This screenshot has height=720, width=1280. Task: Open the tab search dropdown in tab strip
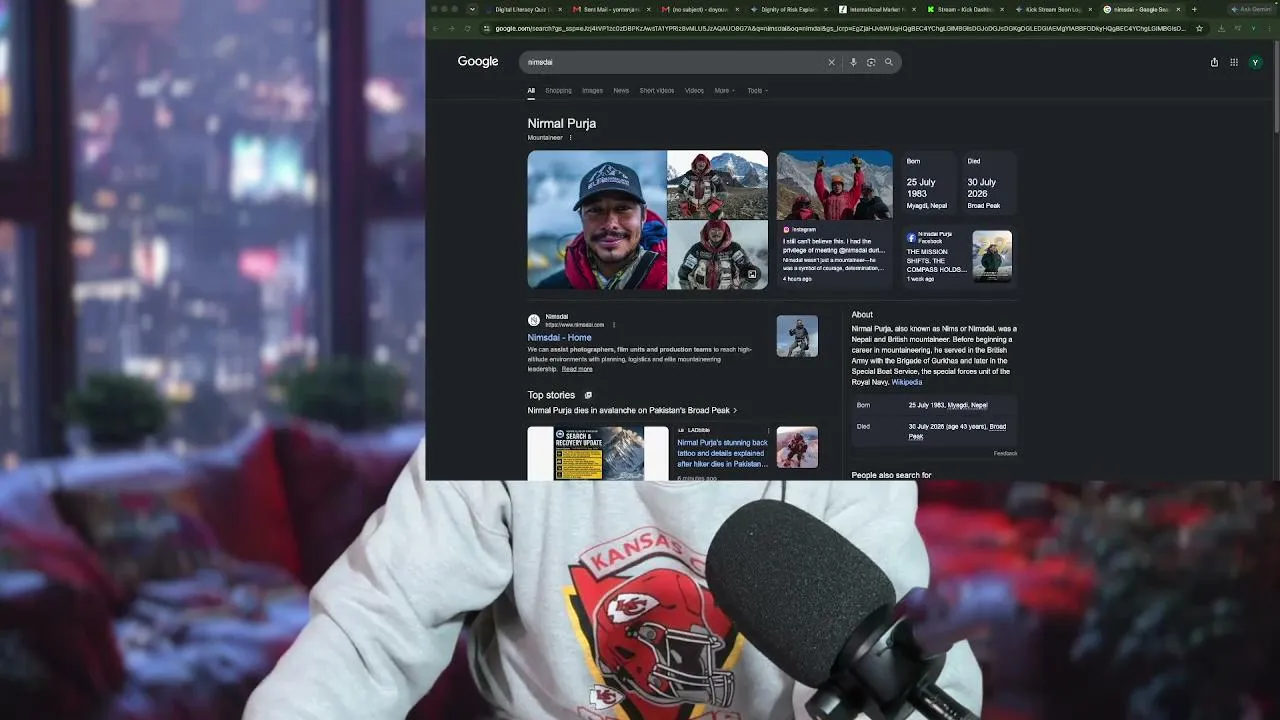(472, 9)
